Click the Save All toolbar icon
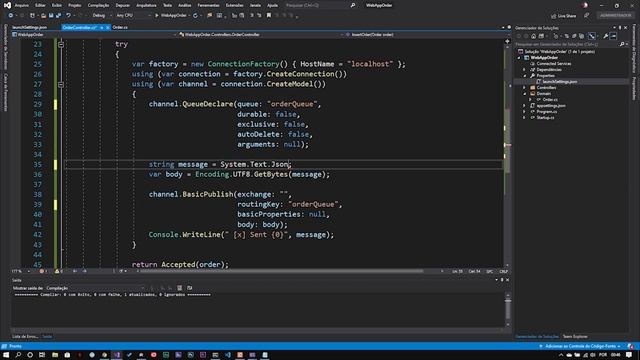 58,16
